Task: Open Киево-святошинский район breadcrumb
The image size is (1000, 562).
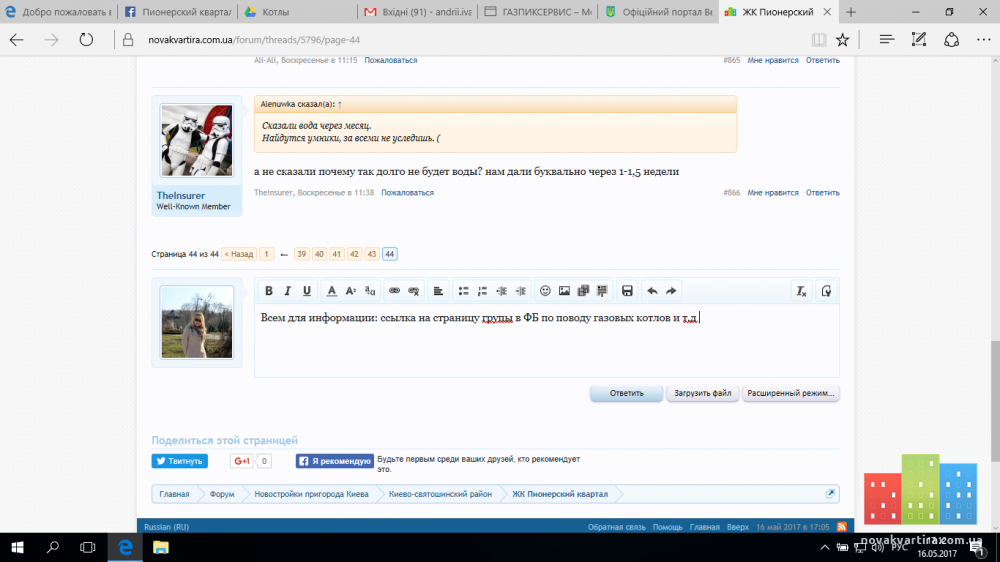Action: [440, 494]
